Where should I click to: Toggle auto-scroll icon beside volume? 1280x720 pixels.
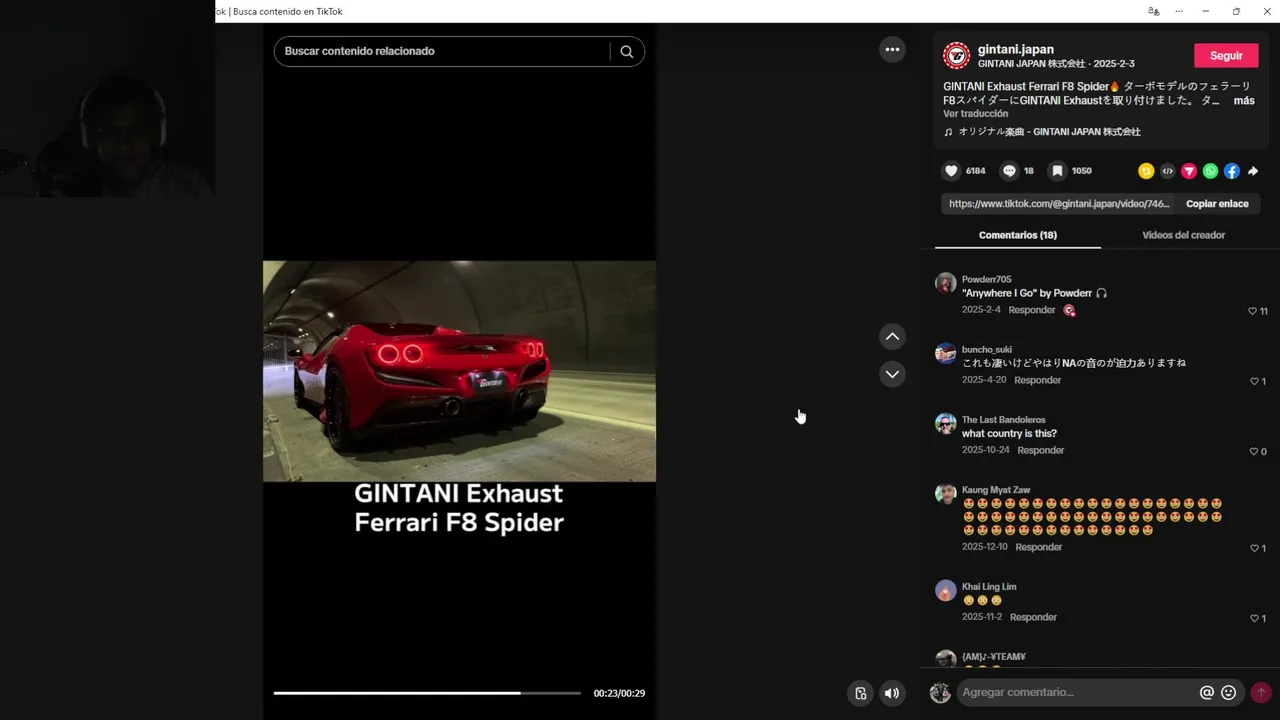[860, 693]
